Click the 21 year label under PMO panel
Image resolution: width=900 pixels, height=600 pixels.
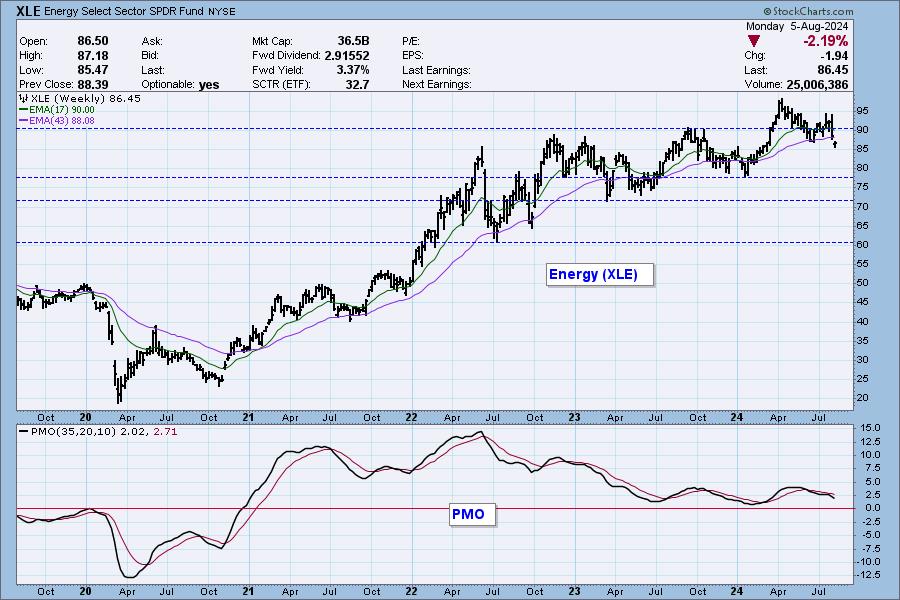248,591
